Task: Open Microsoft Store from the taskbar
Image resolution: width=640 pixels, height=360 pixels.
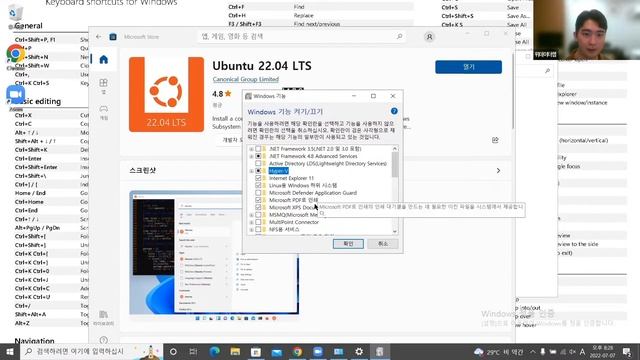Action: (x=256, y=351)
